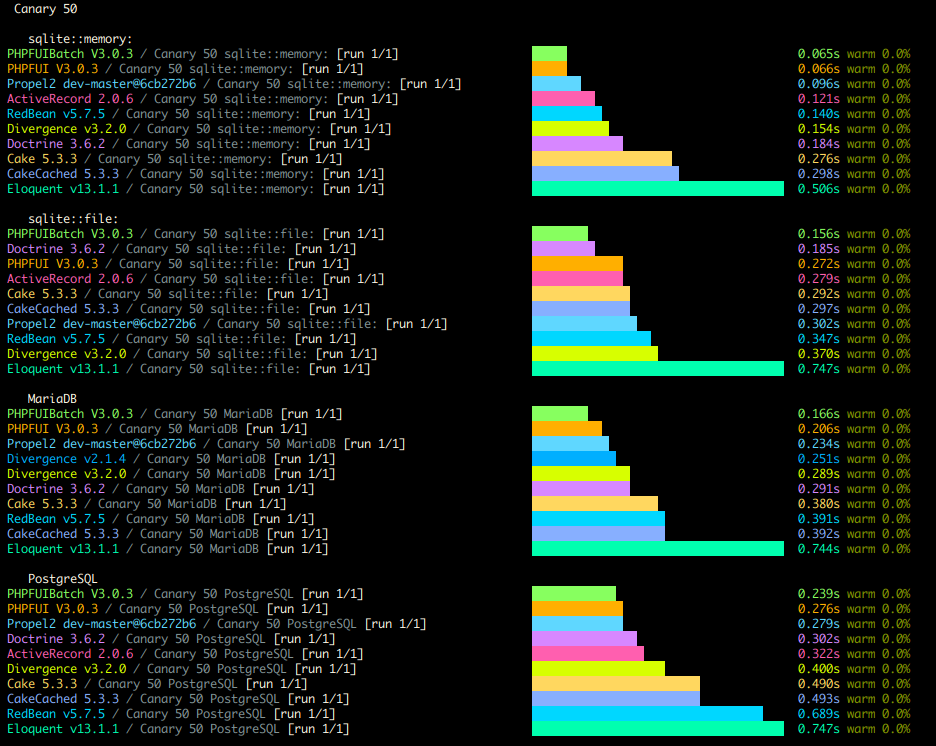The image size is (936, 746).
Task: Click the yellow Divergence v3.2.0 bar under MariaDB
Action: click(580, 474)
